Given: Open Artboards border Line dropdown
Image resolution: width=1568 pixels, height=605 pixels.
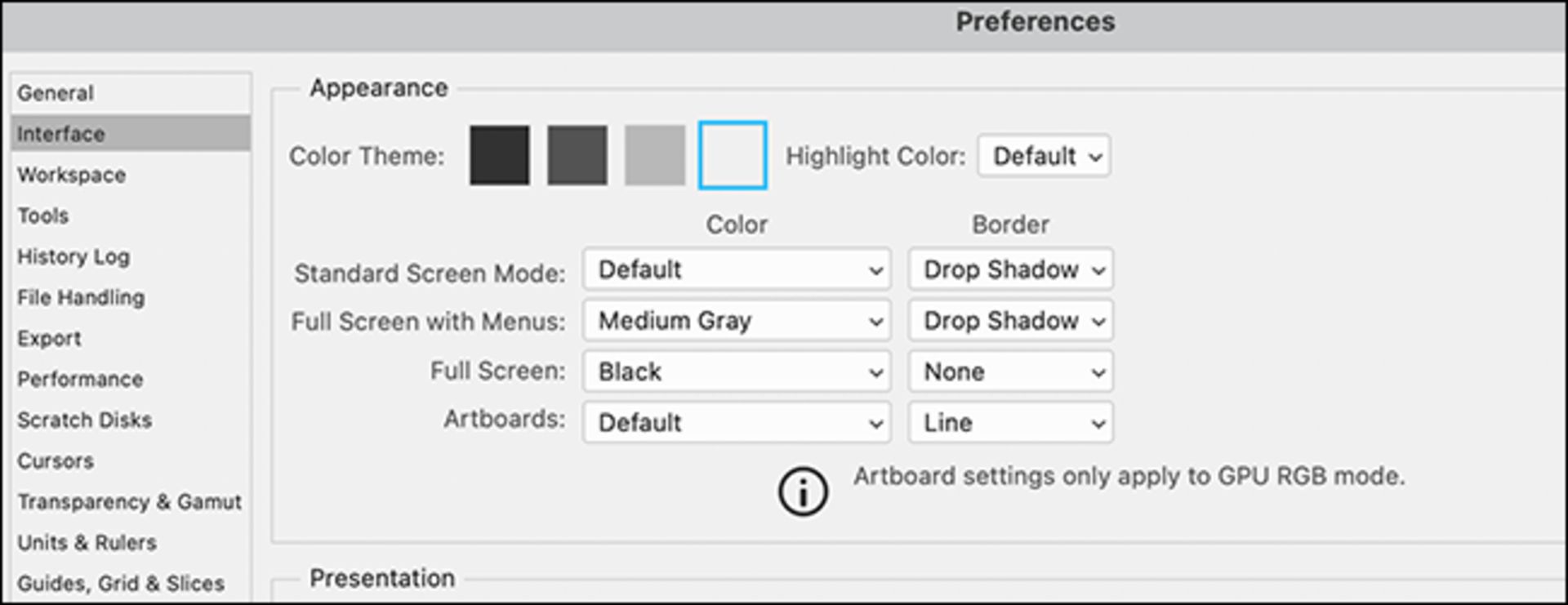Looking at the screenshot, I should pos(1010,423).
